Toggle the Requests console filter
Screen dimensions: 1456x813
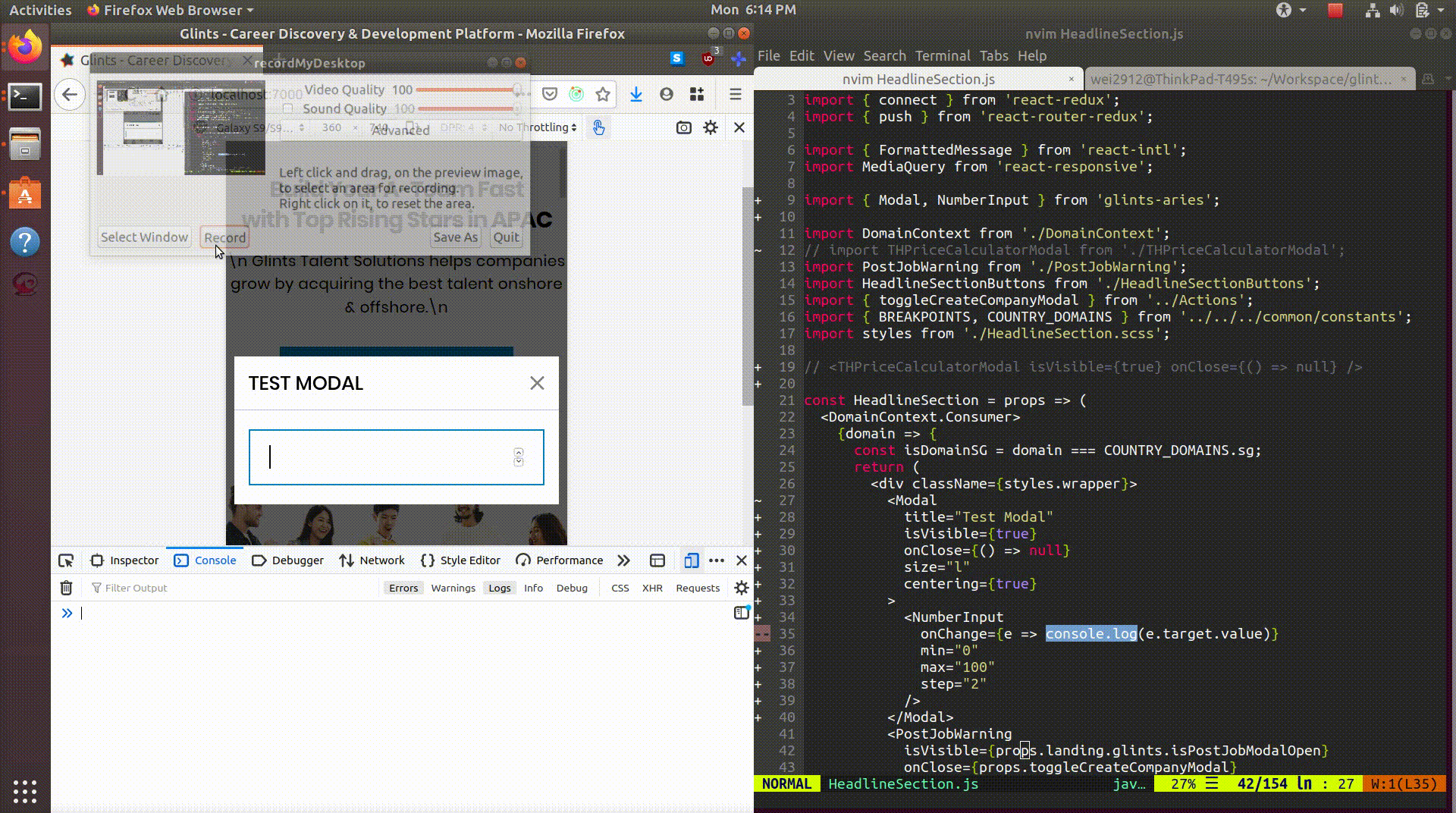pyautogui.click(x=698, y=588)
